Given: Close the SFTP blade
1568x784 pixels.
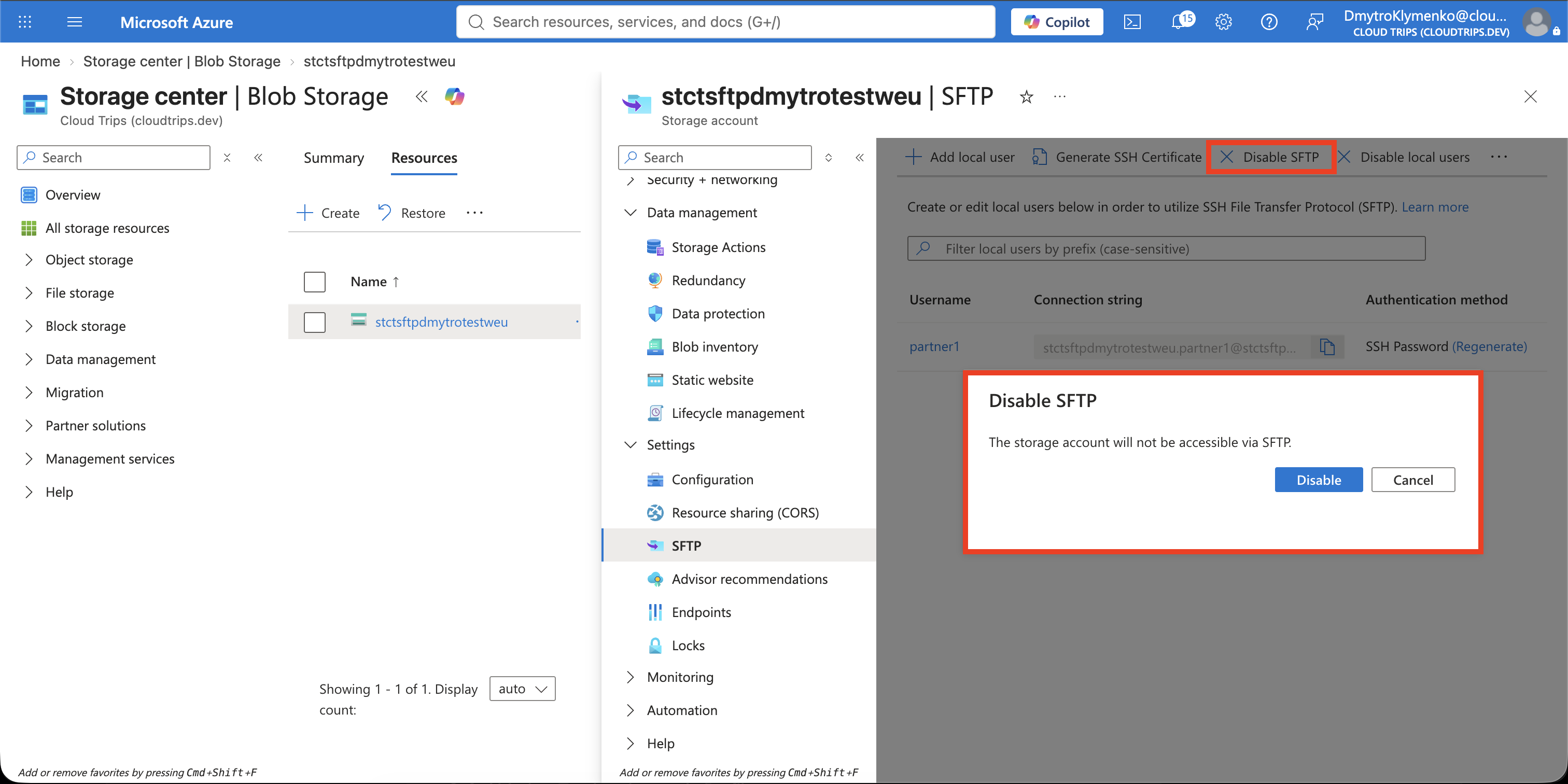Looking at the screenshot, I should [x=1530, y=97].
